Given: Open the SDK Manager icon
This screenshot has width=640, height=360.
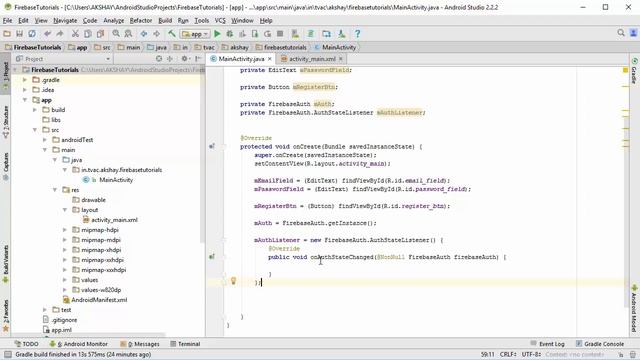Looking at the screenshot, I should pos(342,34).
